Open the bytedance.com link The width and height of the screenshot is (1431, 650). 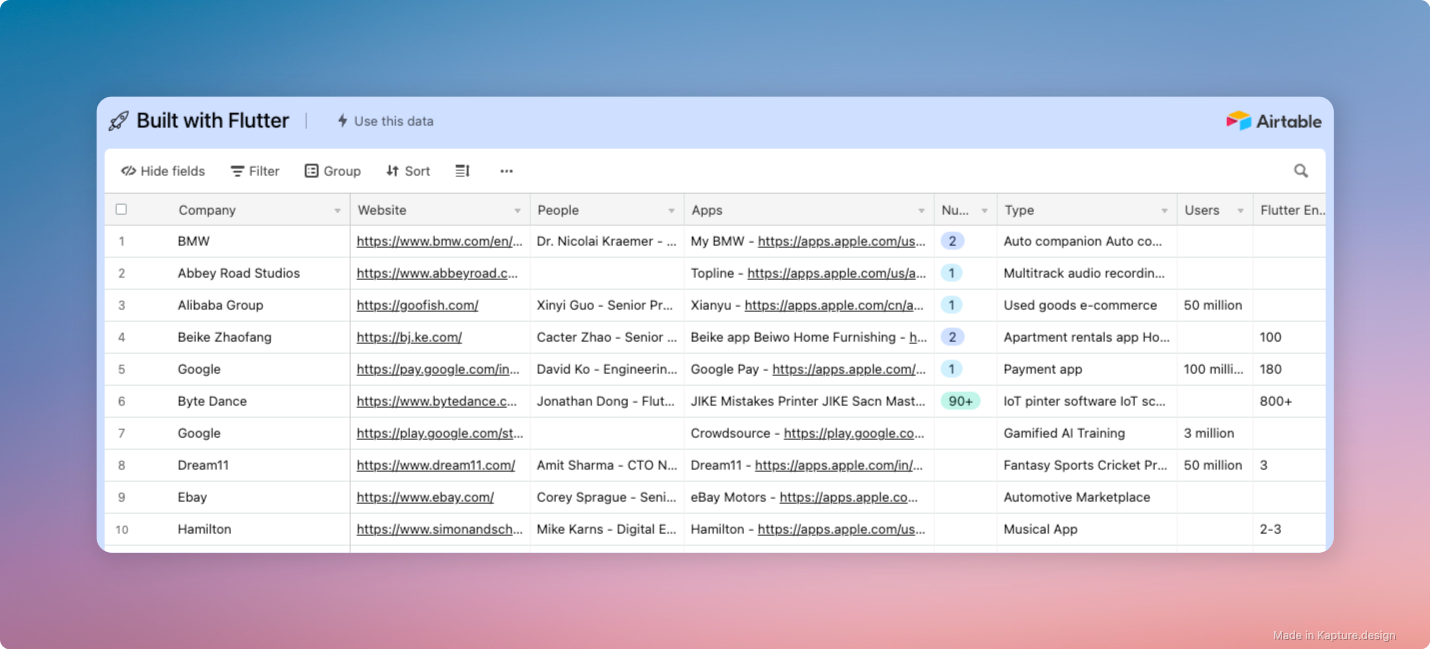(x=438, y=401)
